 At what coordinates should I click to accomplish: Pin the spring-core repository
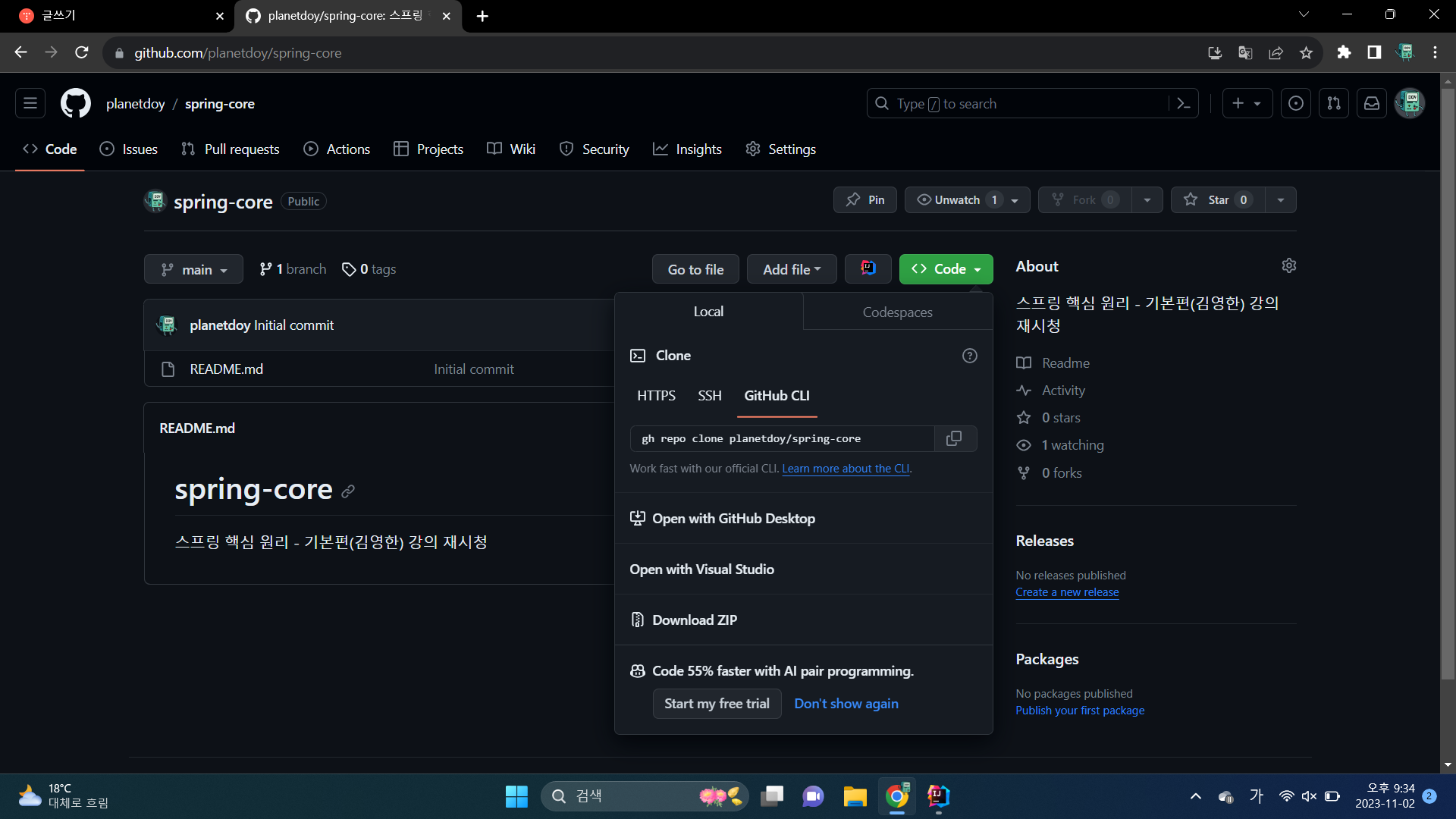coord(865,199)
